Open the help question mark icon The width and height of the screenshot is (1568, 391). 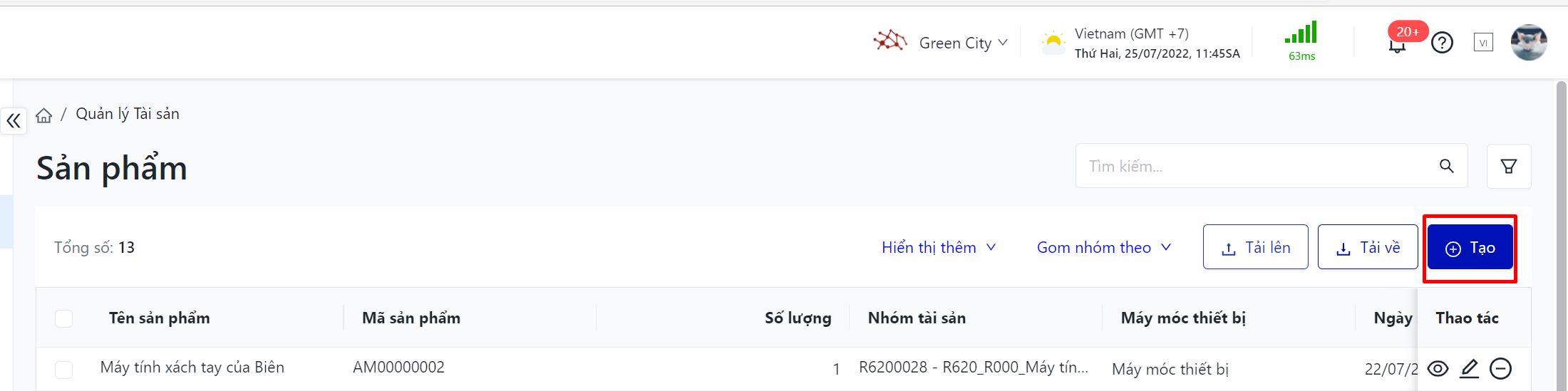tap(1442, 43)
